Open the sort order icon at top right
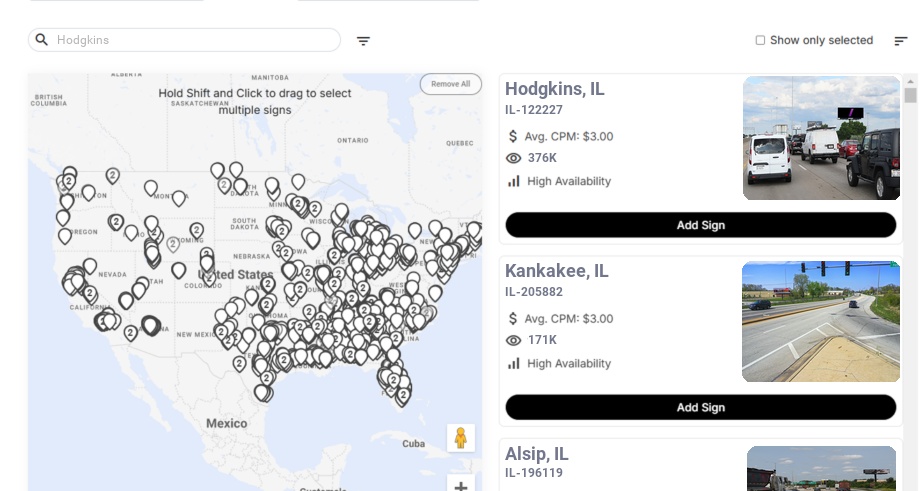 (901, 41)
